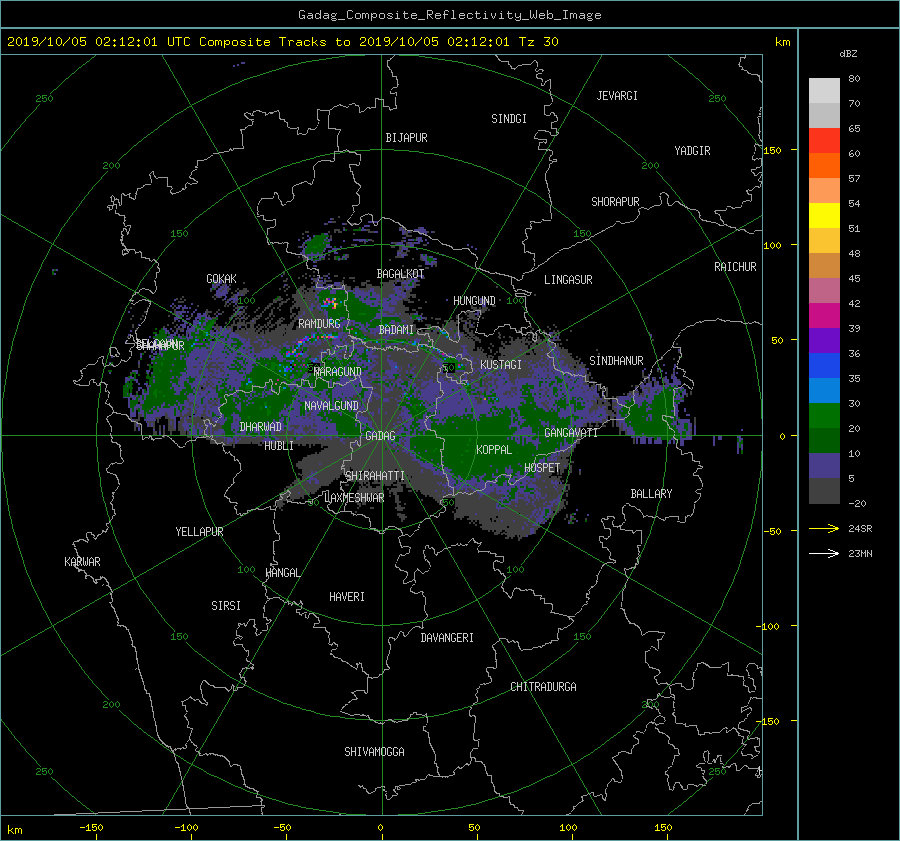Image resolution: width=900 pixels, height=841 pixels.
Task: Click the HAVERI city label
Action: tap(347, 597)
